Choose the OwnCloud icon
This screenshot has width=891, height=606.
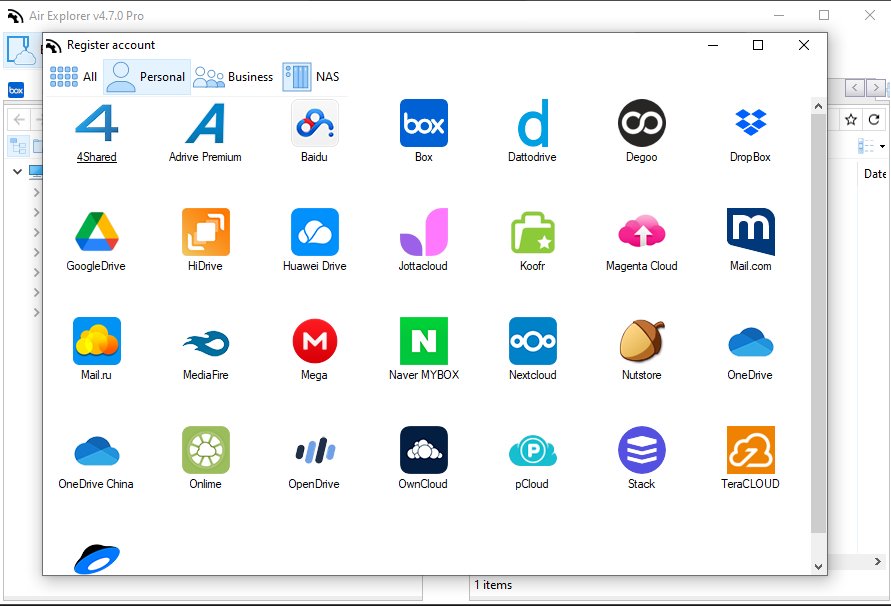tap(424, 450)
